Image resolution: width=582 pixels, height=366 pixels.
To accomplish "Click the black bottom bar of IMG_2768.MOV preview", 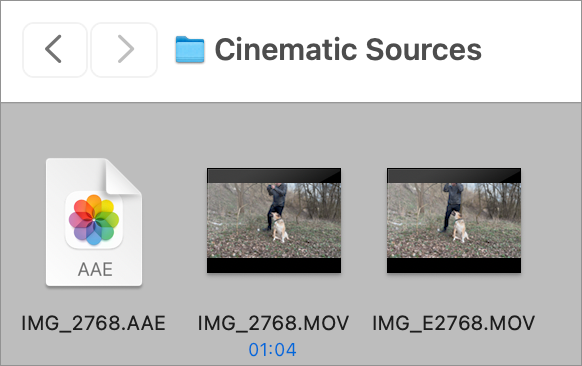I will [274, 265].
